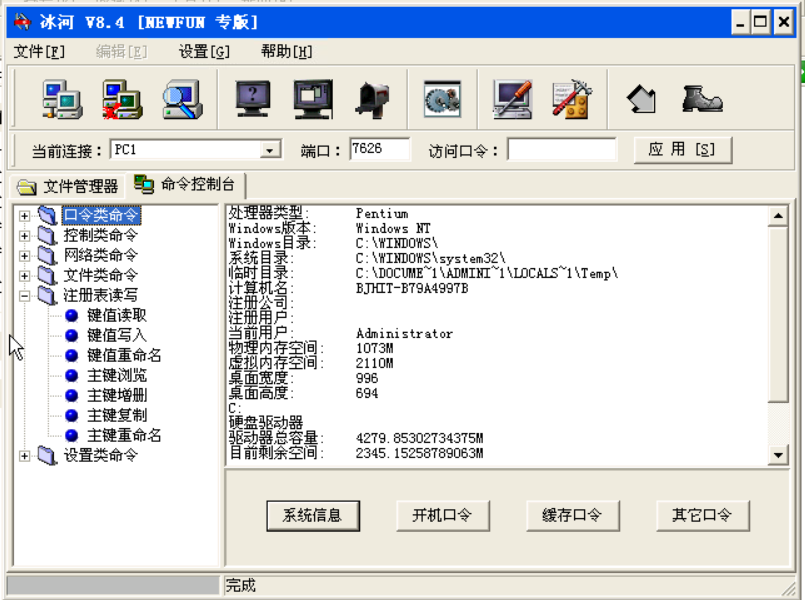Collapse the 注册表读写 tree node

[24, 296]
